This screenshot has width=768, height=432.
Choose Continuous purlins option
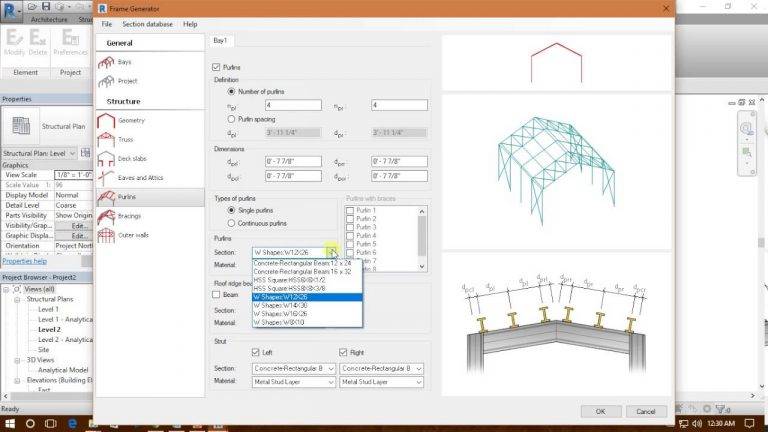(231, 223)
